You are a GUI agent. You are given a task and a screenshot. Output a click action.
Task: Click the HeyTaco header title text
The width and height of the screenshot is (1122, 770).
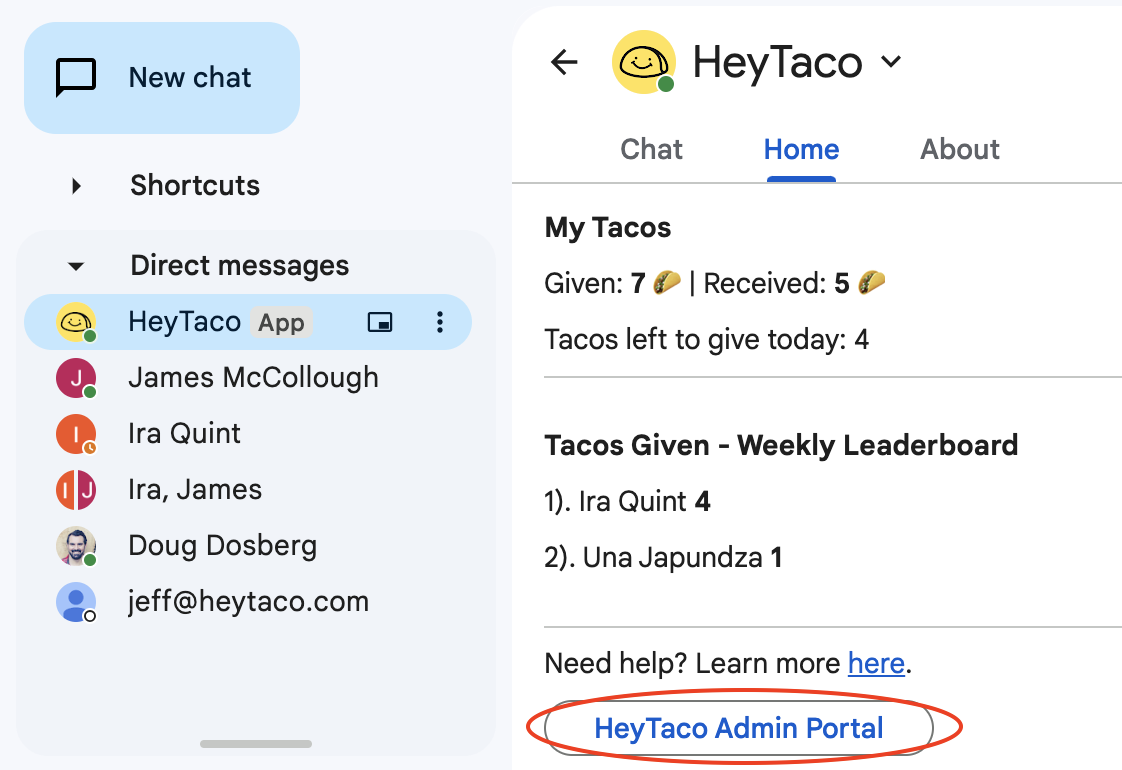(777, 62)
